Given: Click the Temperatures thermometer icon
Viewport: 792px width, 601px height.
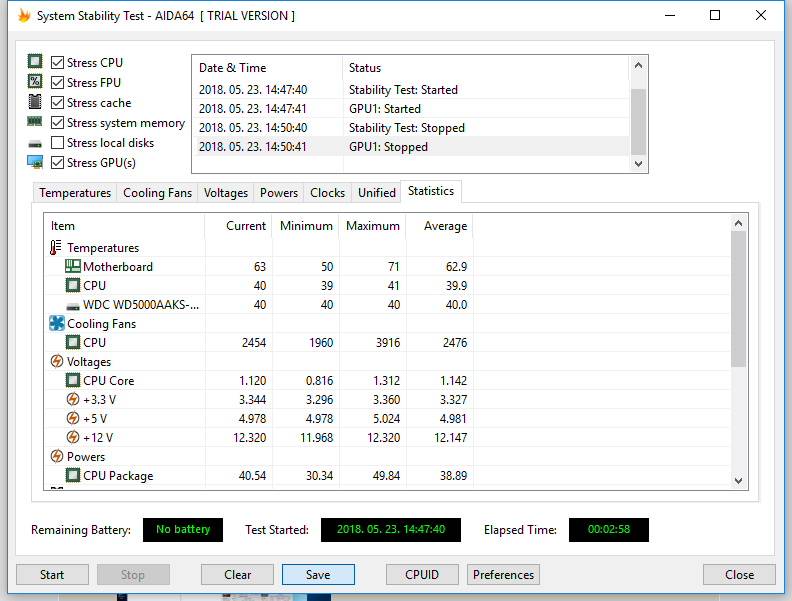Looking at the screenshot, I should tap(56, 247).
